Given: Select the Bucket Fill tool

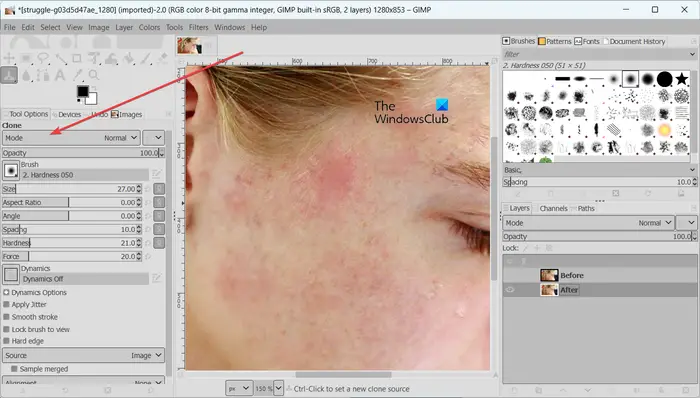Looking at the screenshot, I should click(x=129, y=58).
